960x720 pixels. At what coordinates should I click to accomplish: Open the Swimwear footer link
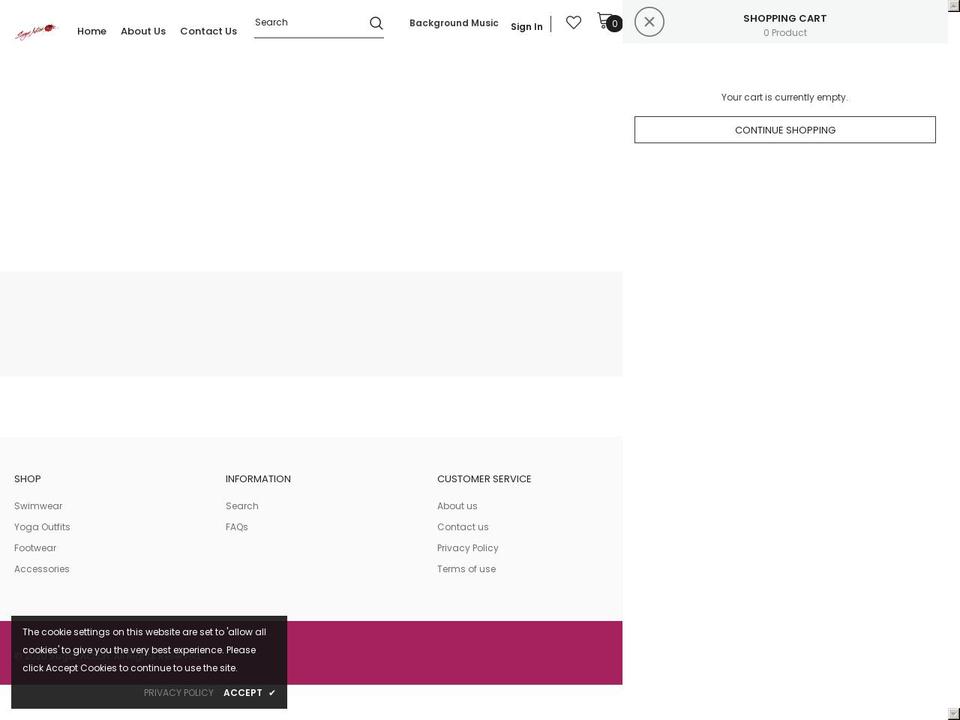pos(38,506)
